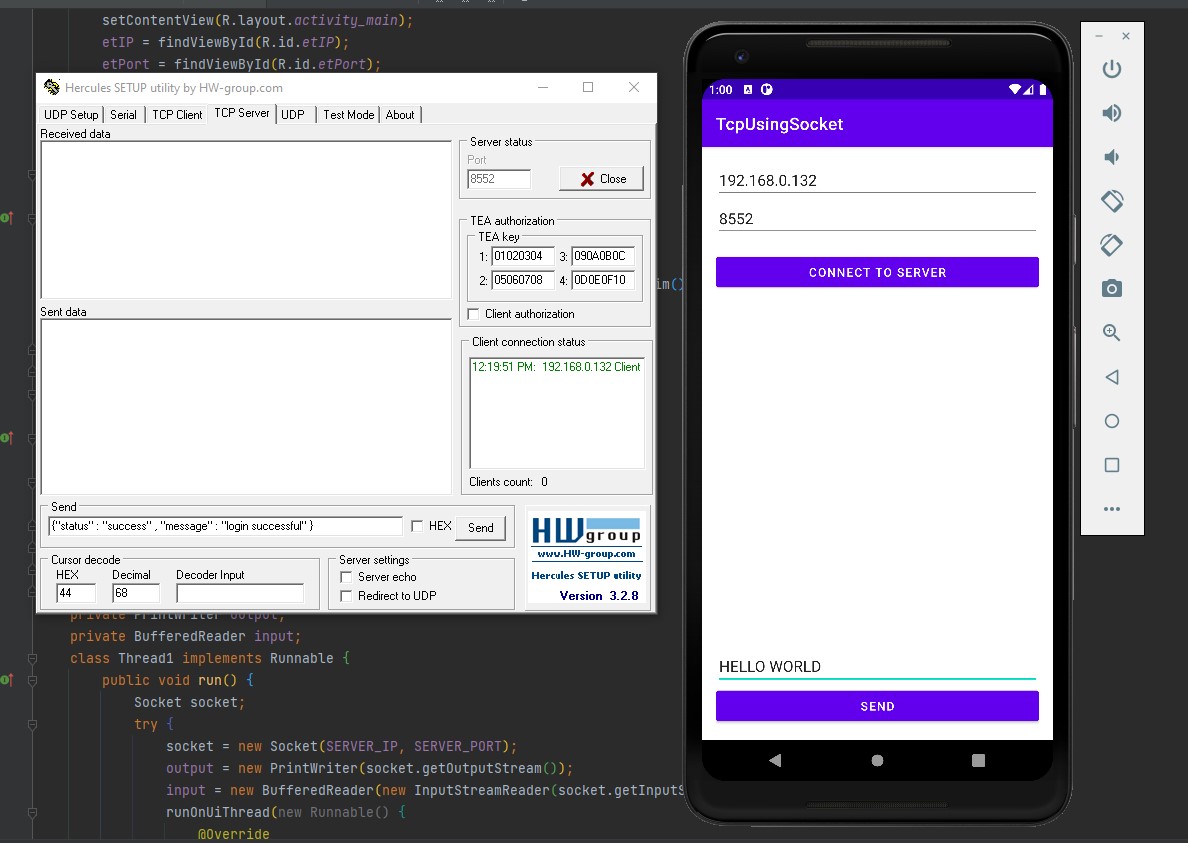Click SERVER_PORT in the Socket constructor code

[458, 746]
